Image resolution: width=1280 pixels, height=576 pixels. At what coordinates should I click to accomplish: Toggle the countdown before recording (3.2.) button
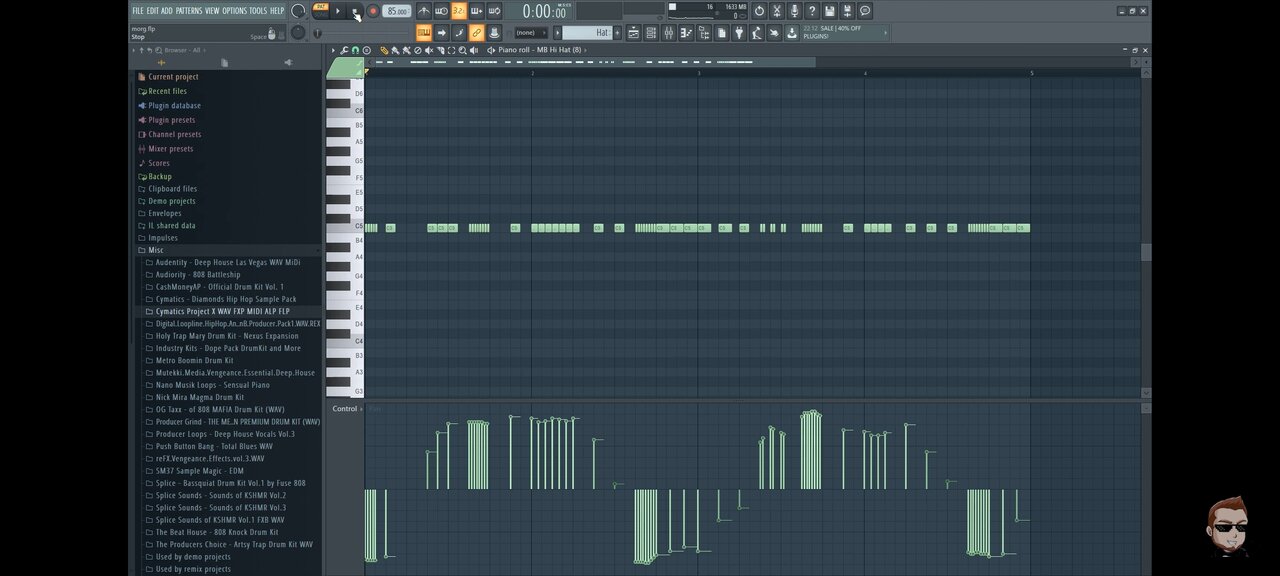pos(459,11)
